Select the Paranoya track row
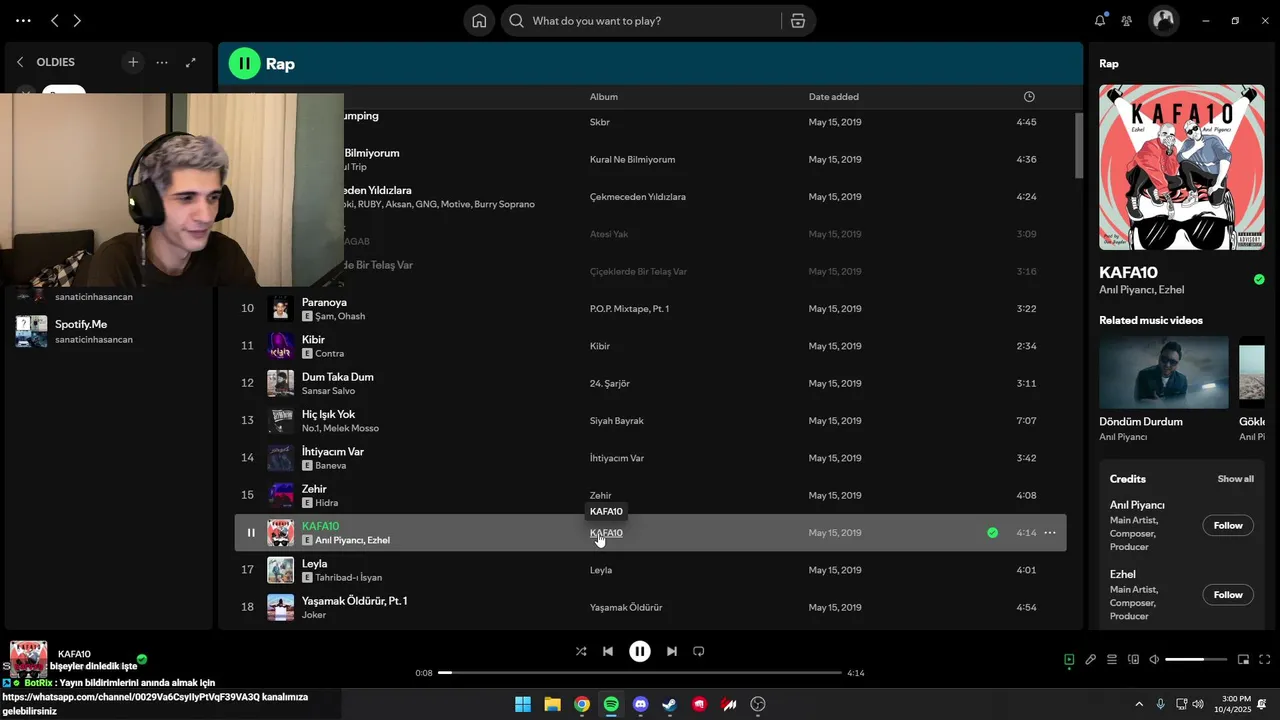The image size is (1280, 720). 650,308
